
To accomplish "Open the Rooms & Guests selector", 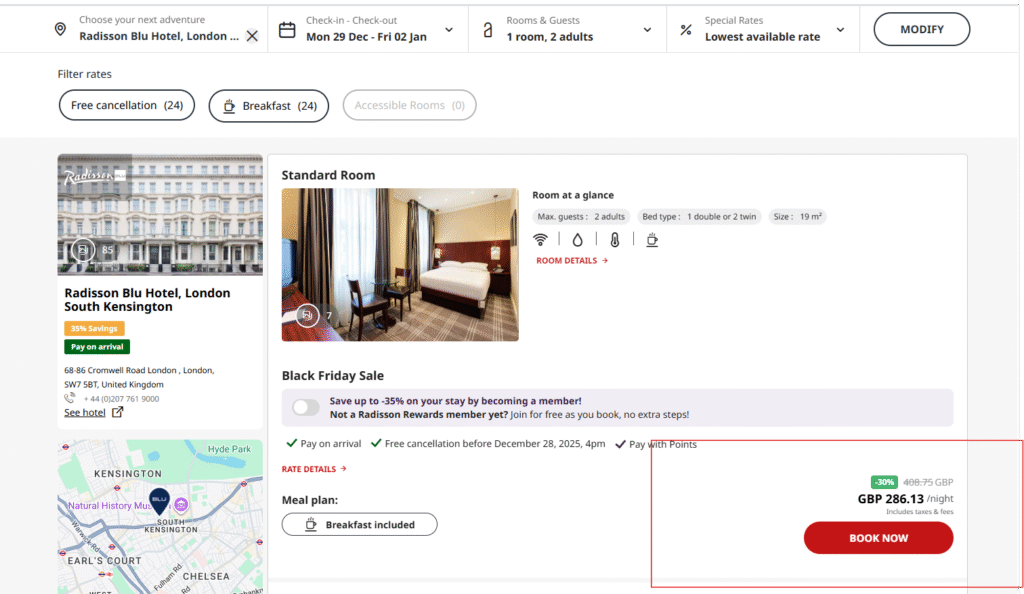I will [x=648, y=29].
